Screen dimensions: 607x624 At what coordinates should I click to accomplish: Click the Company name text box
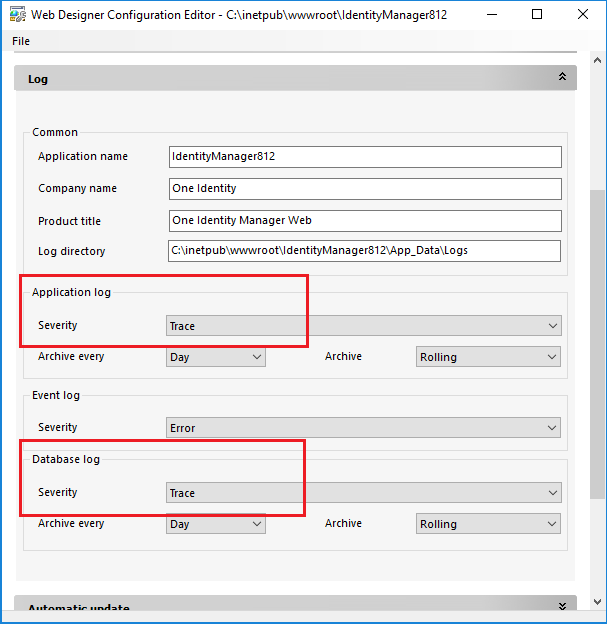[x=365, y=189]
